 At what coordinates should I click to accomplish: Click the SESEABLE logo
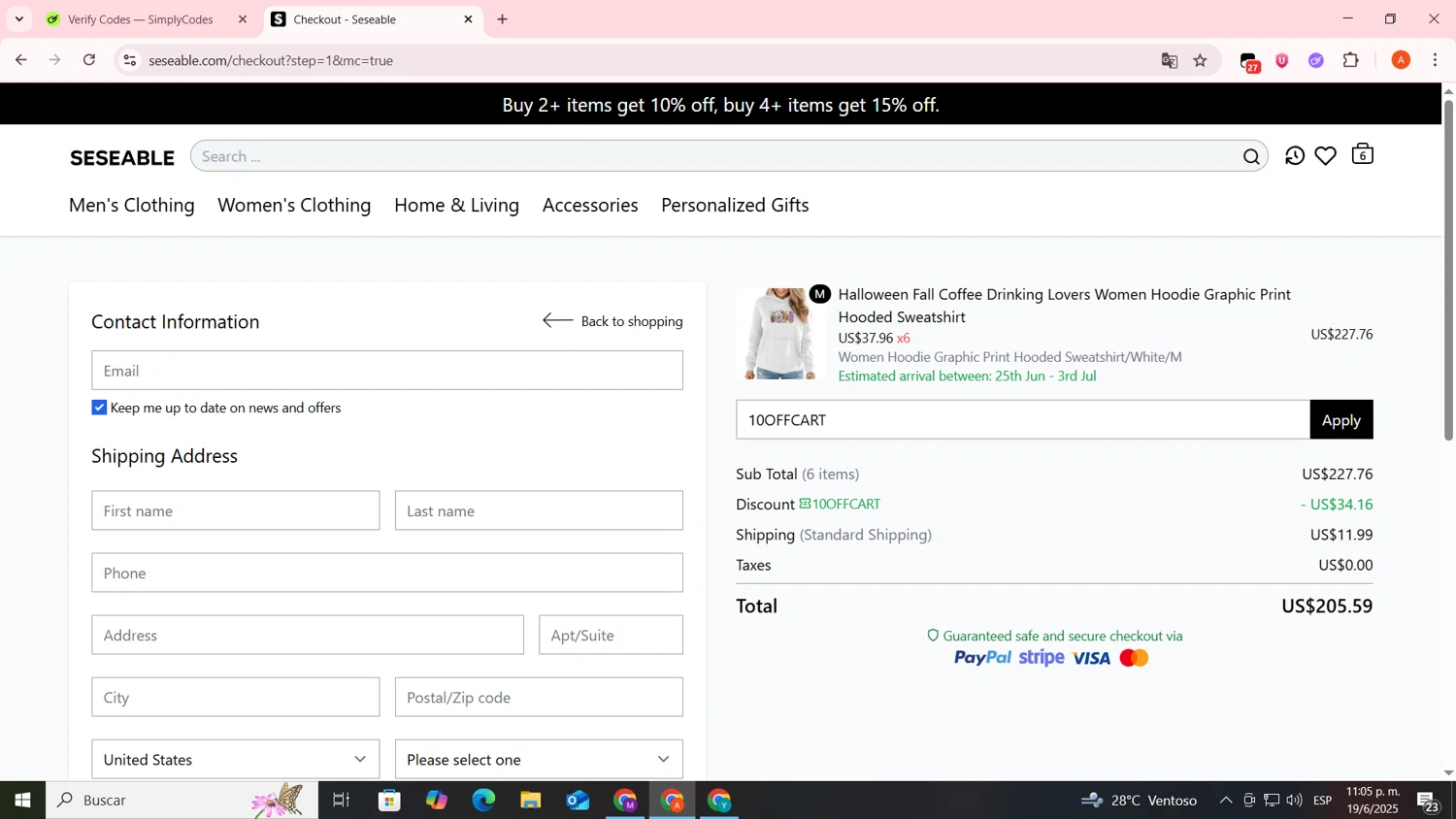[122, 157]
